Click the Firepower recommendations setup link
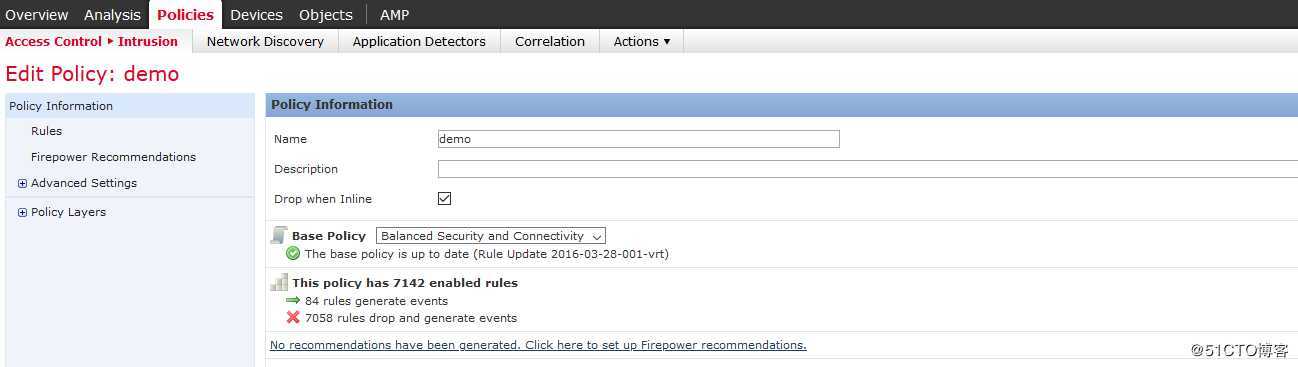This screenshot has height=367, width=1298. [538, 345]
